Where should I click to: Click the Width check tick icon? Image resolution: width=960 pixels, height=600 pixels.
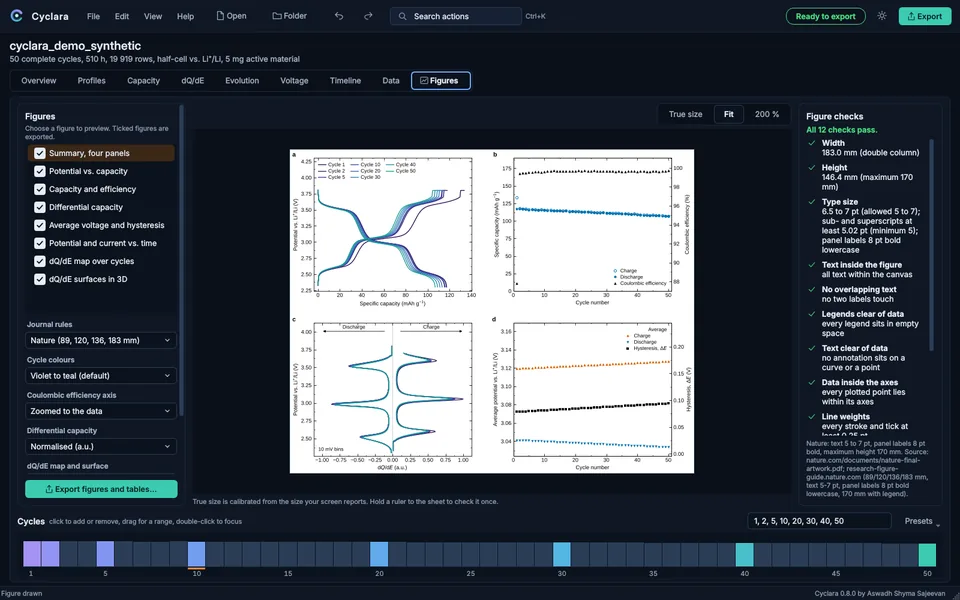point(812,143)
